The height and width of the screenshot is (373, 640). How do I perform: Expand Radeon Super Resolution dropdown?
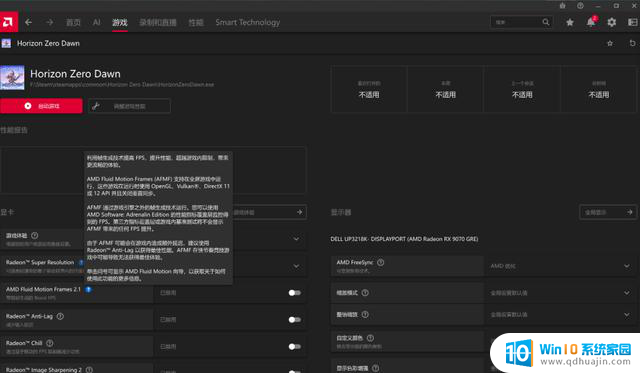coord(296,266)
